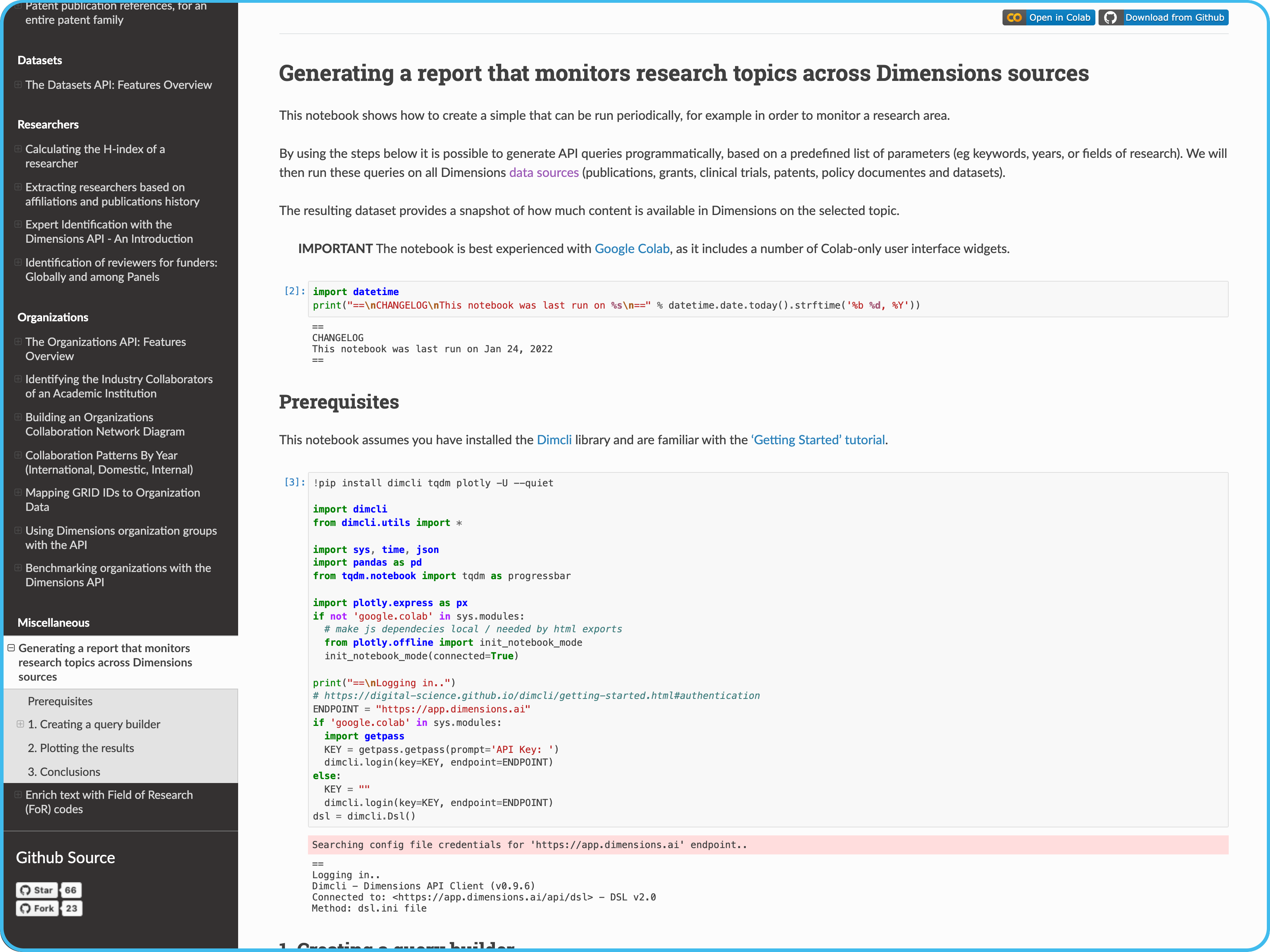
Task: Click the GitHub Star button
Action: tap(37, 890)
